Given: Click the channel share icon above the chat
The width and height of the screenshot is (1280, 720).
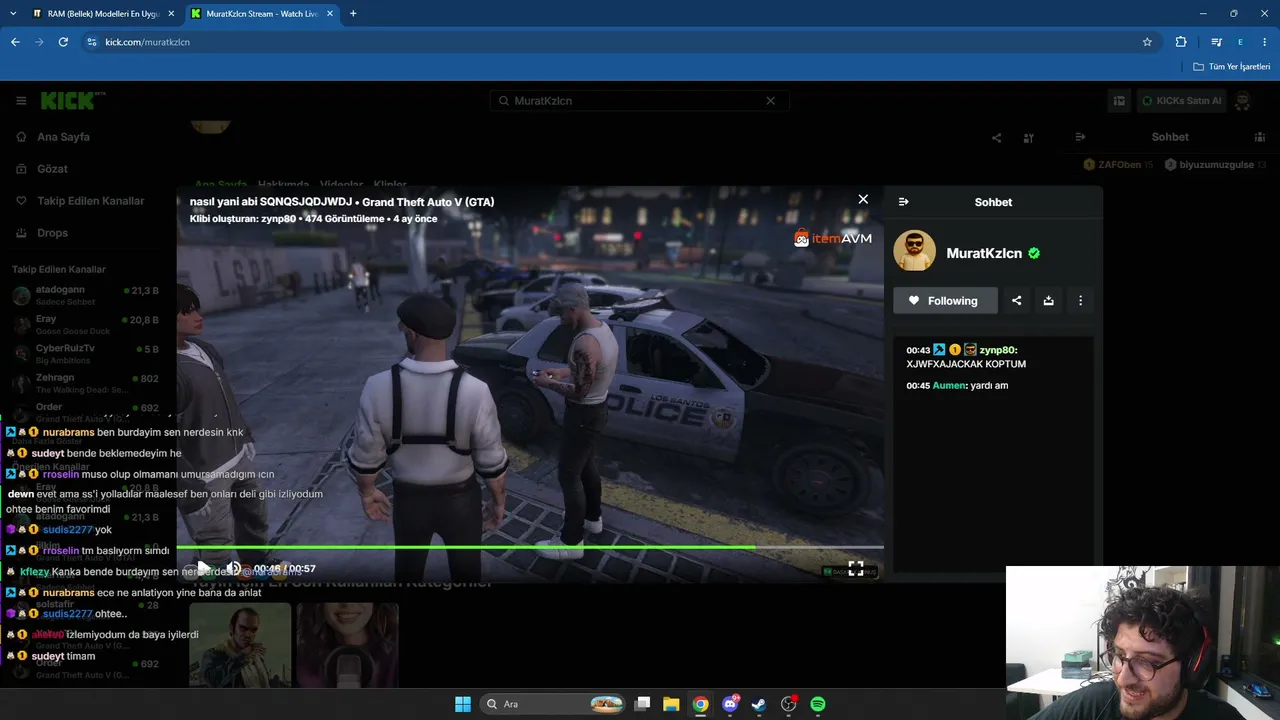Looking at the screenshot, I should 996,138.
